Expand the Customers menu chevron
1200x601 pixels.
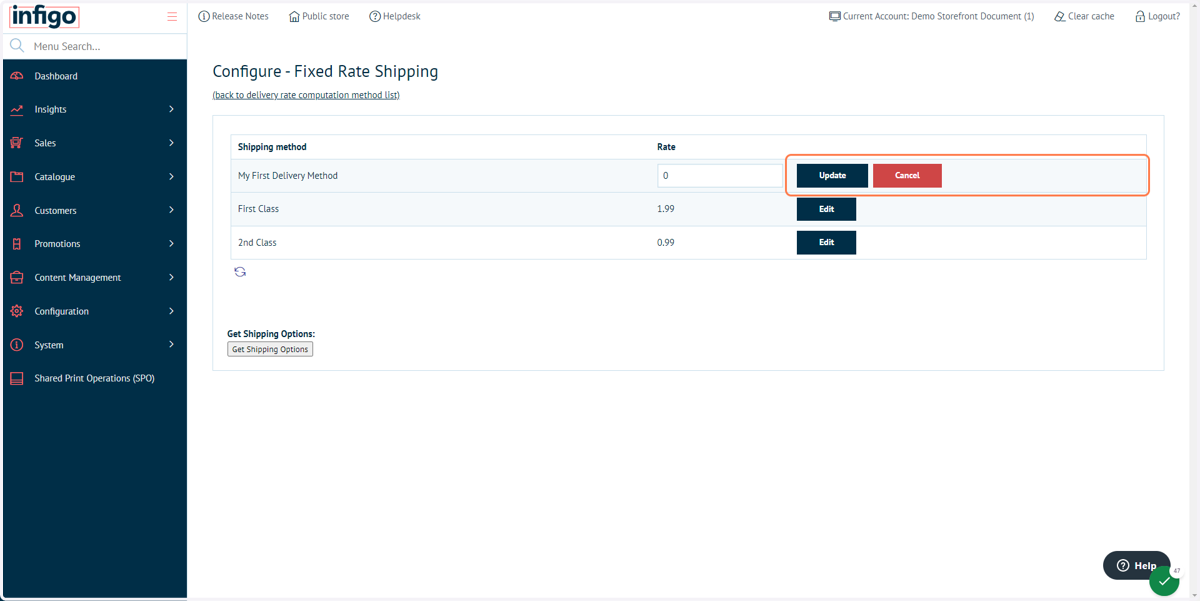pos(171,211)
